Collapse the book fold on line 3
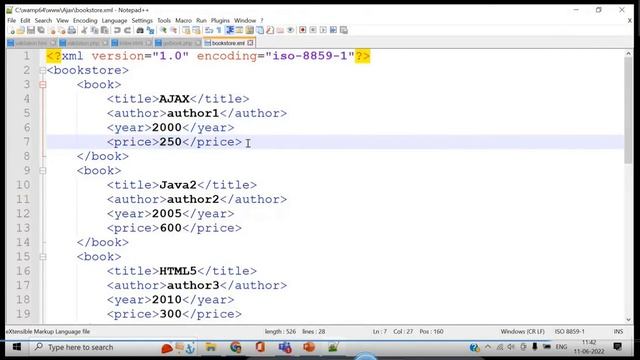640x360 pixels. coord(43,85)
